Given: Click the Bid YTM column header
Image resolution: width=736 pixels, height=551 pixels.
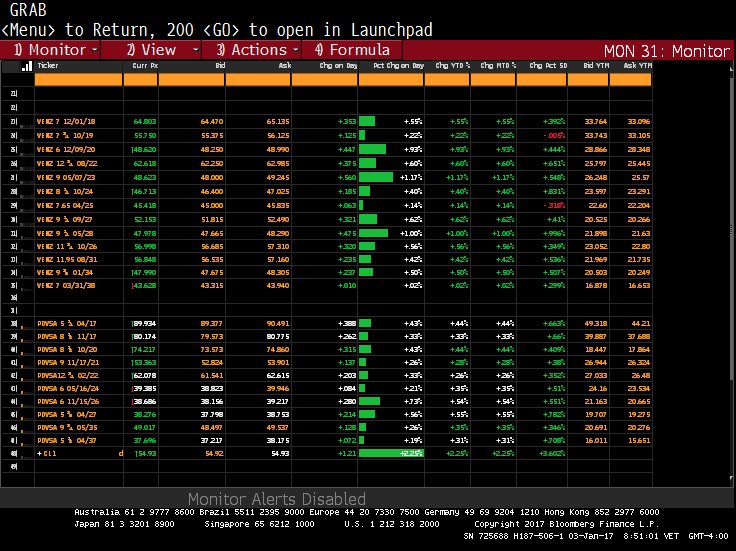Looking at the screenshot, I should click(596, 66).
